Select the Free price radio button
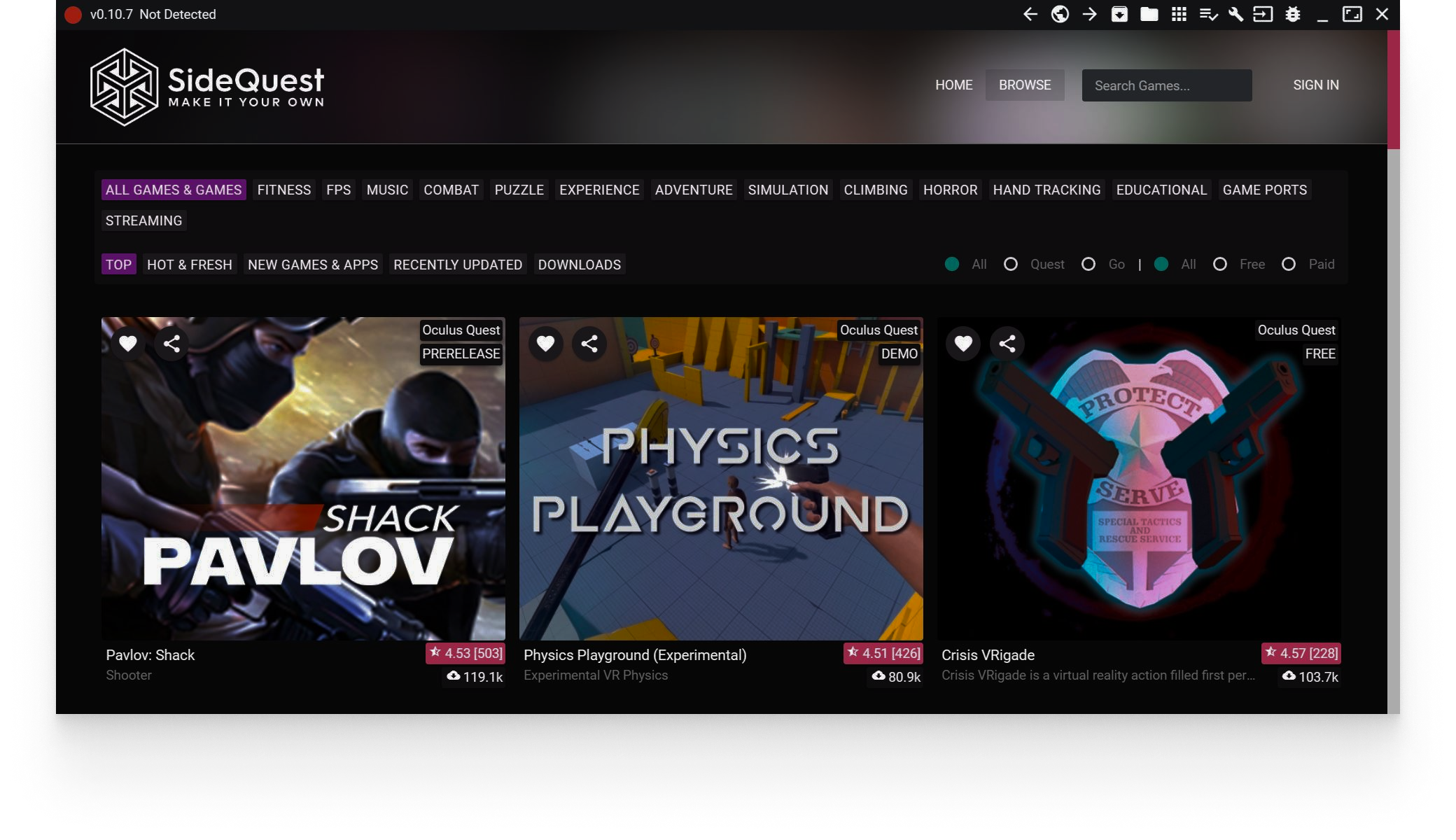The height and width of the screenshot is (840, 1456). click(1220, 264)
